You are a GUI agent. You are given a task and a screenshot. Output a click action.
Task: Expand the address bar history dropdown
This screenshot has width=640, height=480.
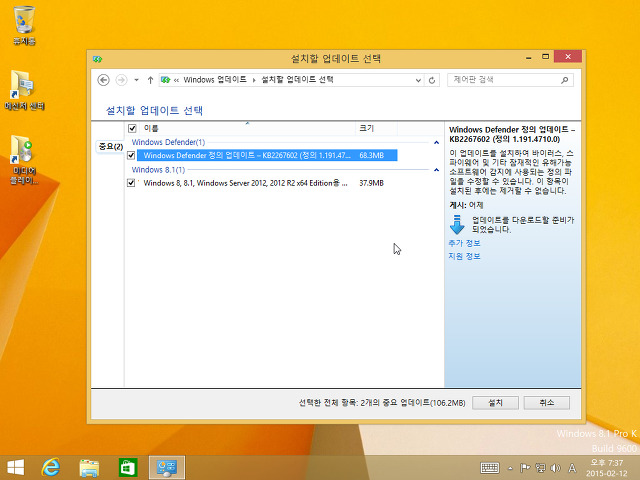418,80
